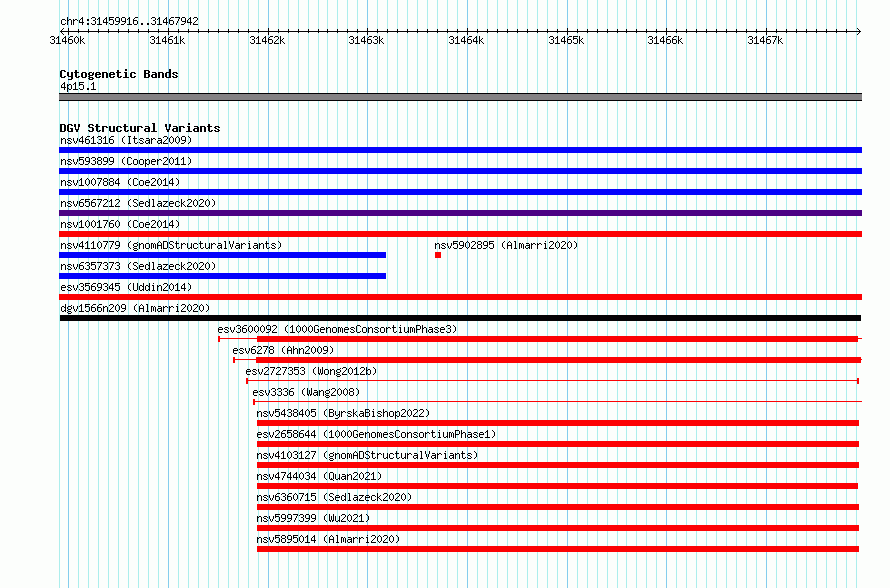This screenshot has width=890, height=588.
Task: Click the nsv461316 (Itsara2009) variant label
Action: [126, 140]
